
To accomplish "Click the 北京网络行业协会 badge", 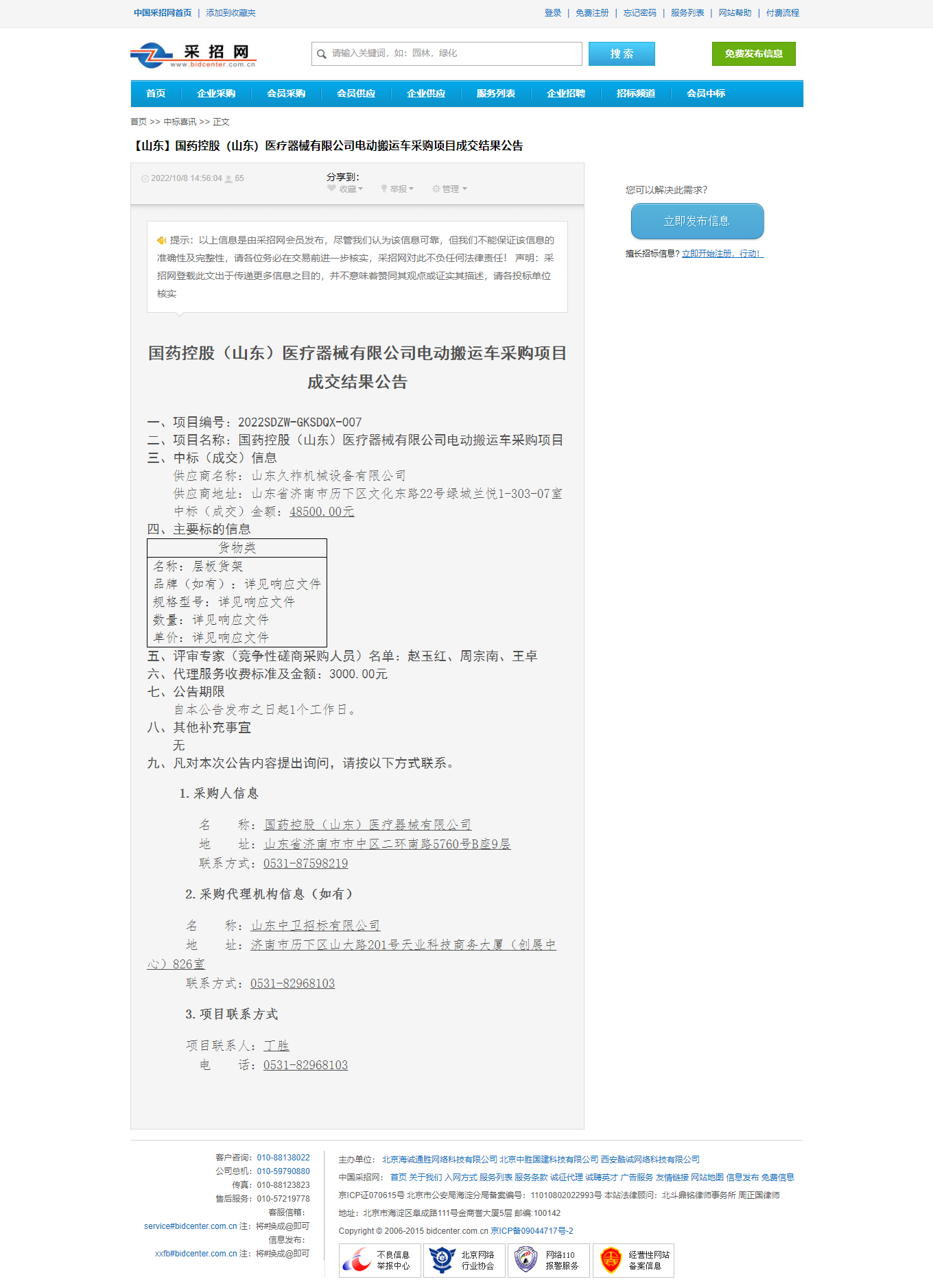I will tap(464, 1260).
